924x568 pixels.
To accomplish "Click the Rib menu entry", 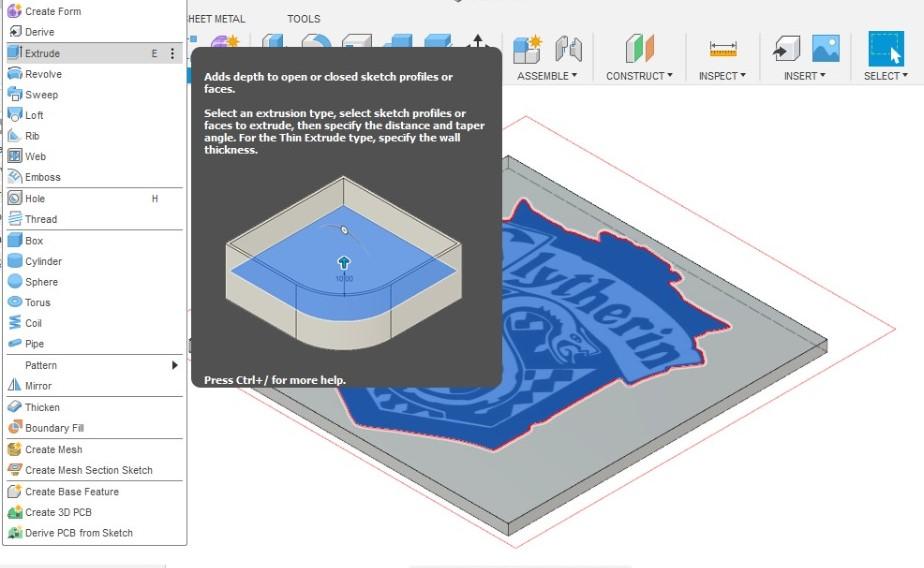I will click(x=94, y=136).
